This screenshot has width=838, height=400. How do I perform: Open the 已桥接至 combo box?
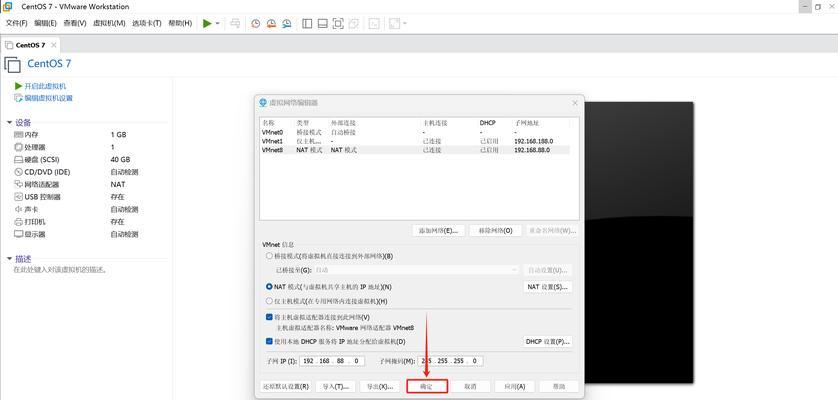(417, 270)
